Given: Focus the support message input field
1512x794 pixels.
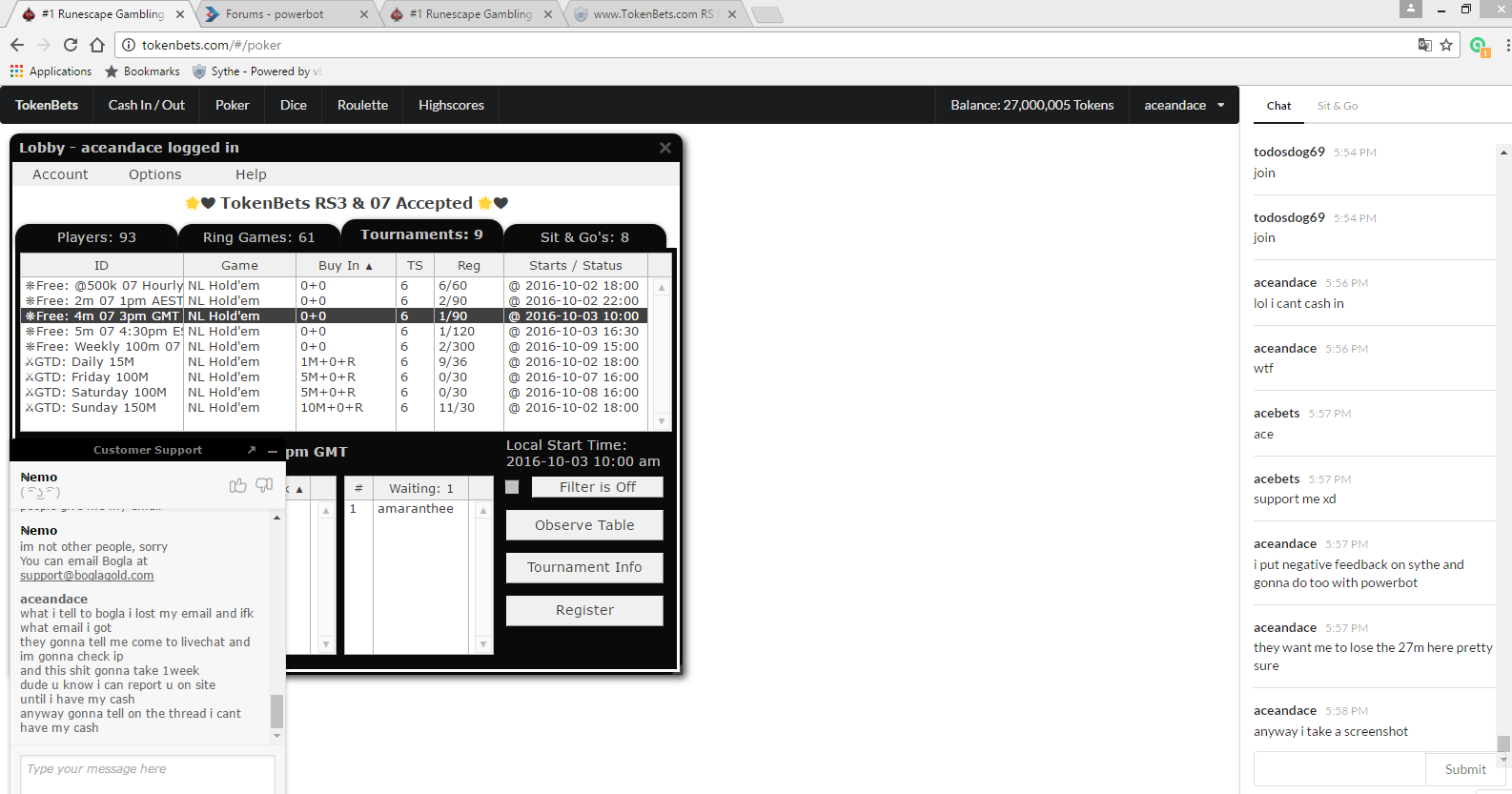Looking at the screenshot, I should point(148,773).
